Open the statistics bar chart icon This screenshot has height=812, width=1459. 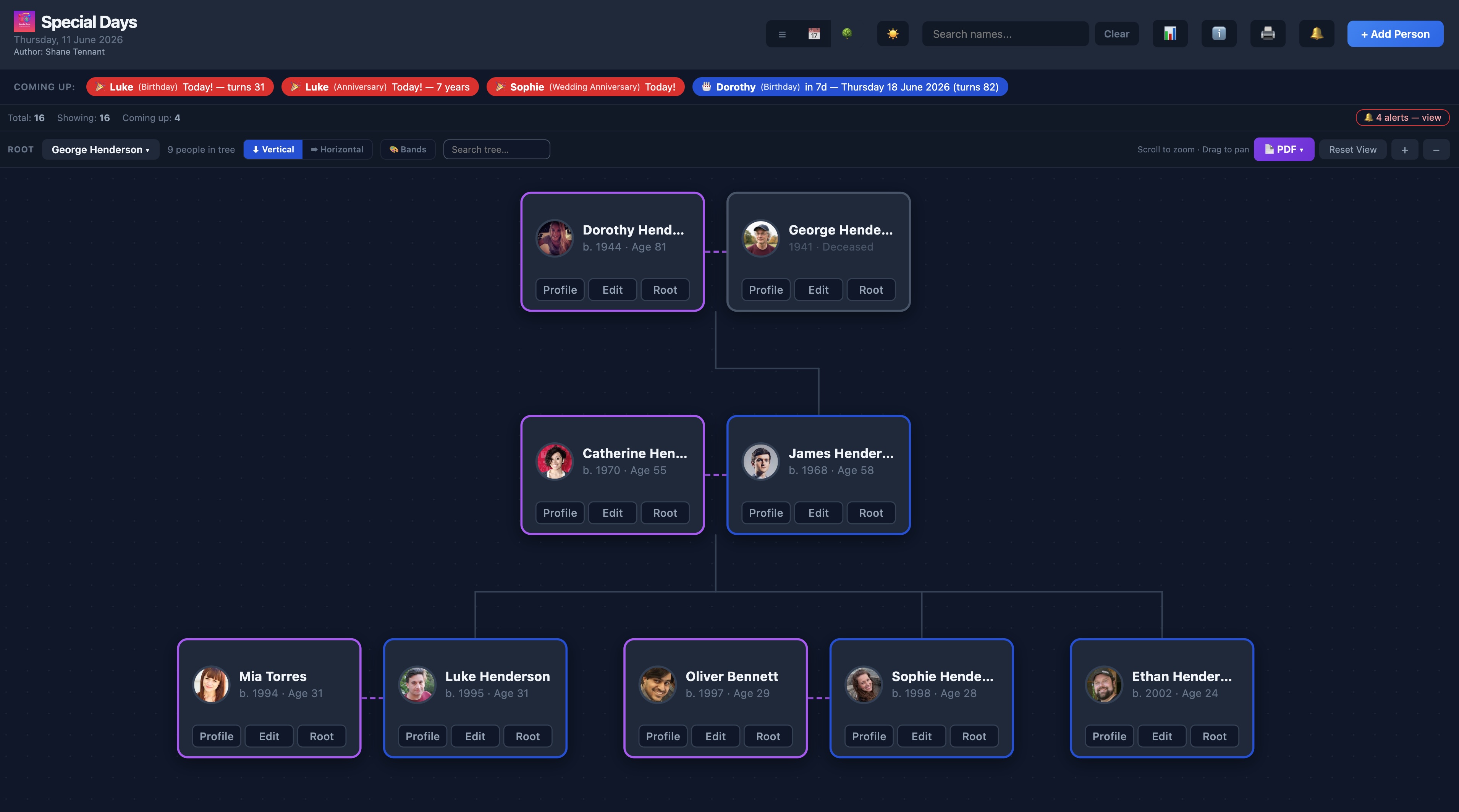[1170, 34]
